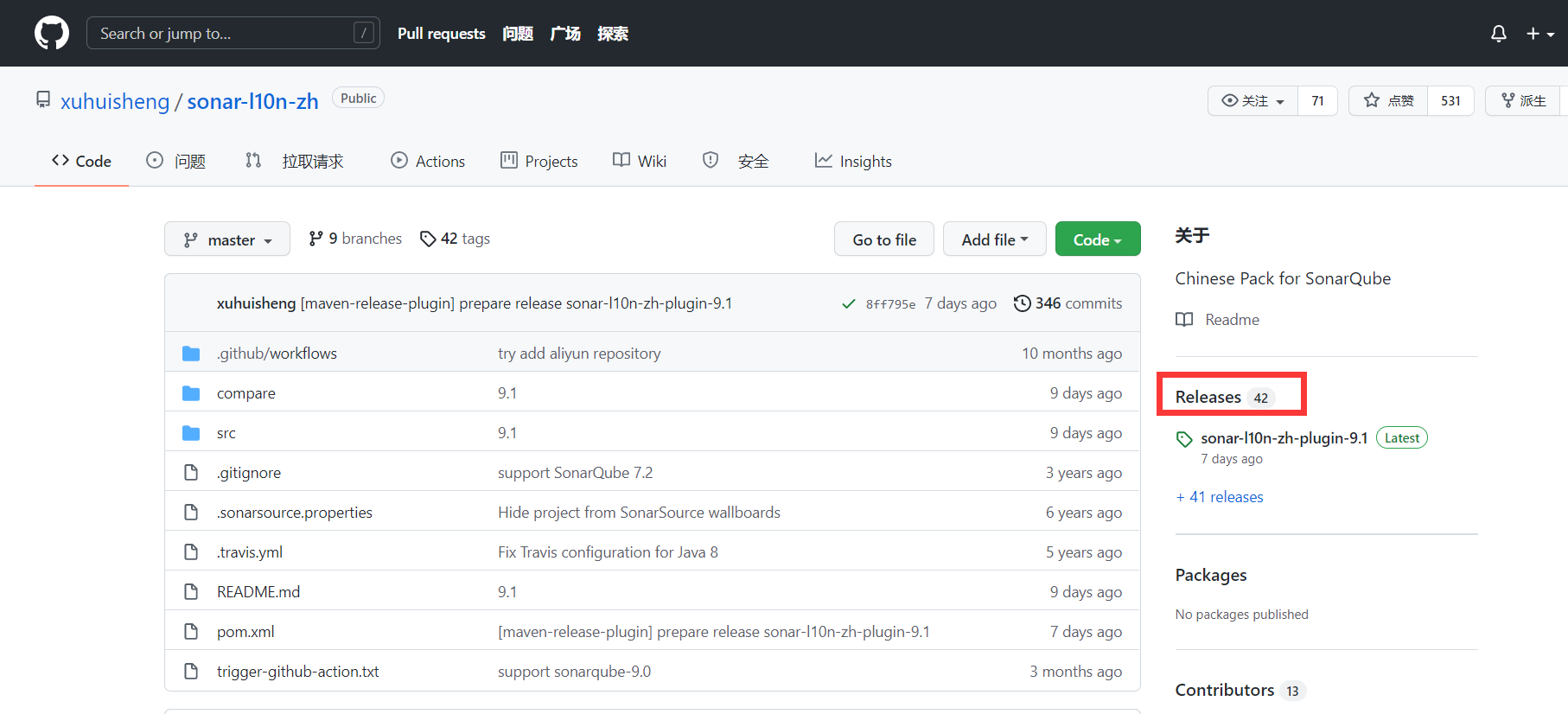Click the repository book icon beside xuhuisheng
This screenshot has width=1568, height=714.
(43, 99)
